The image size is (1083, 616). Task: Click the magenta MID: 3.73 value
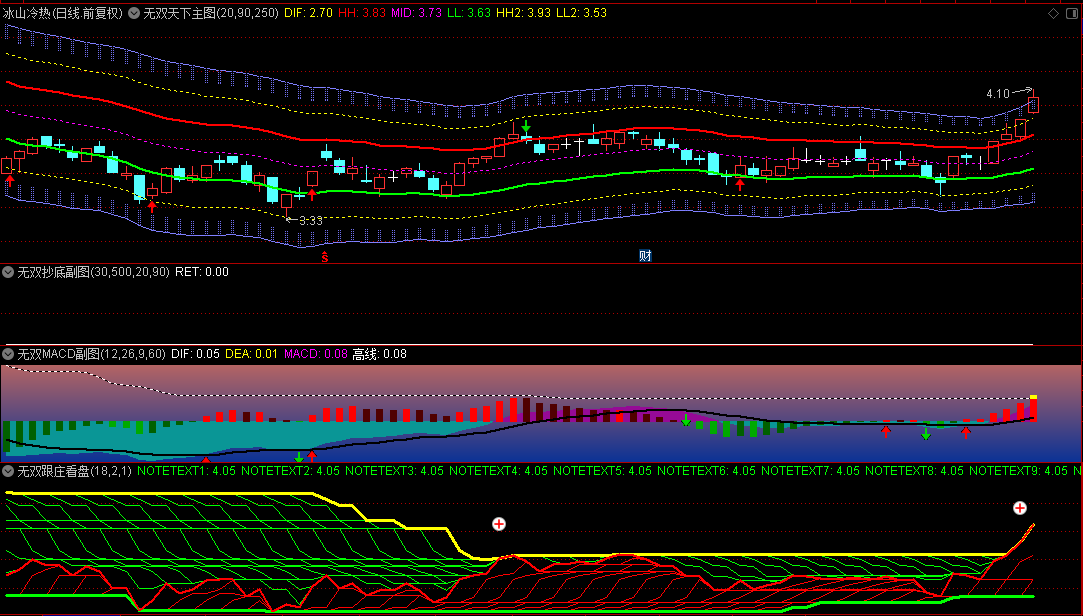416,13
